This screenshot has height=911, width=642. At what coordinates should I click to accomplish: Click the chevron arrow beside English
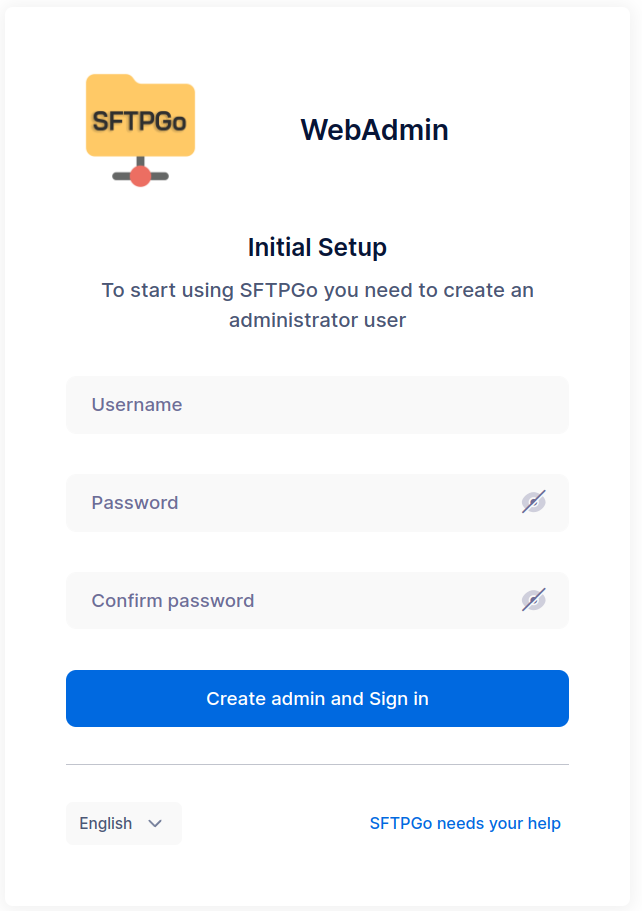pos(155,823)
